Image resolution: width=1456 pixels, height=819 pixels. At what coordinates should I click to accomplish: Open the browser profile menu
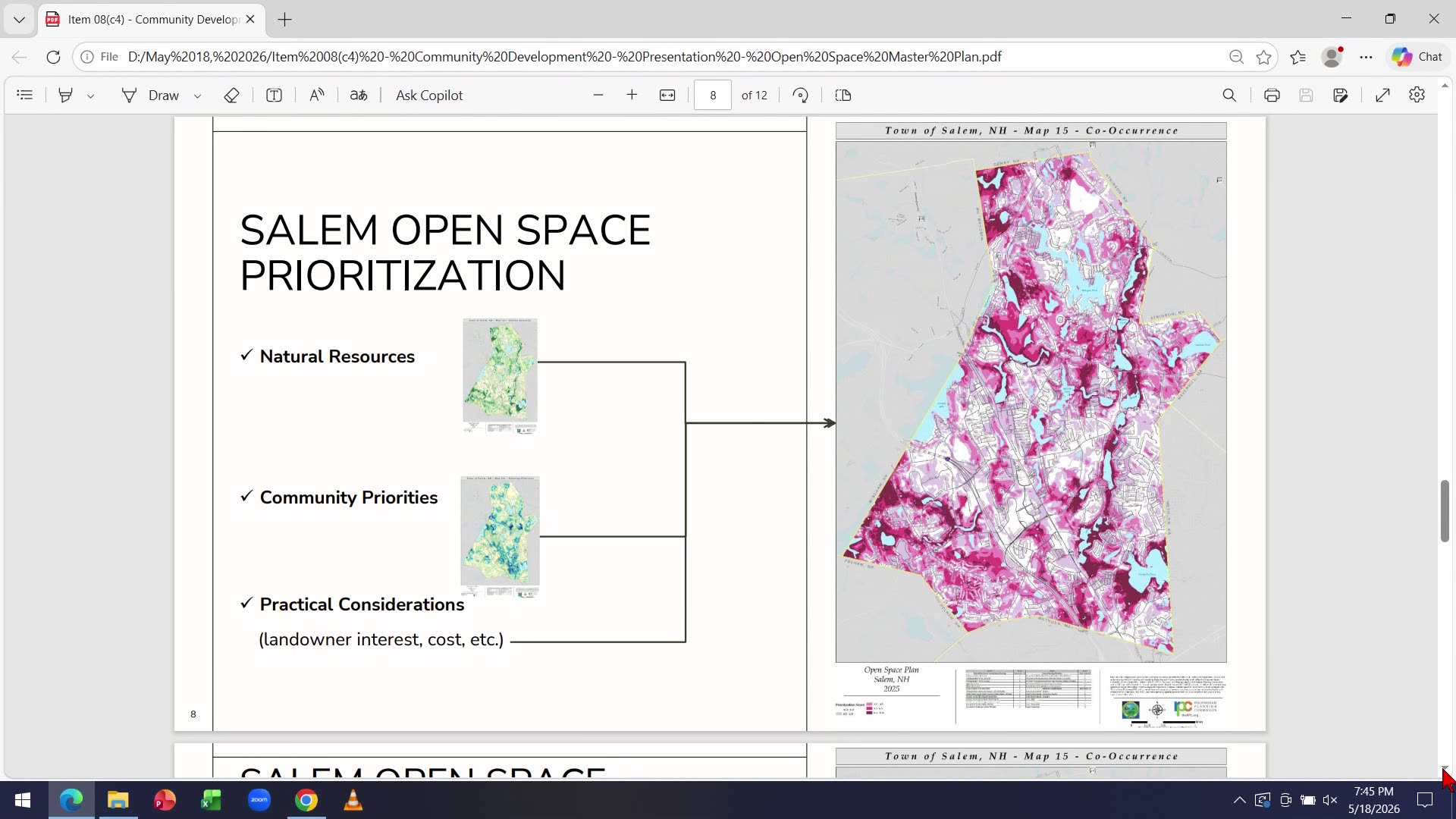[1332, 57]
